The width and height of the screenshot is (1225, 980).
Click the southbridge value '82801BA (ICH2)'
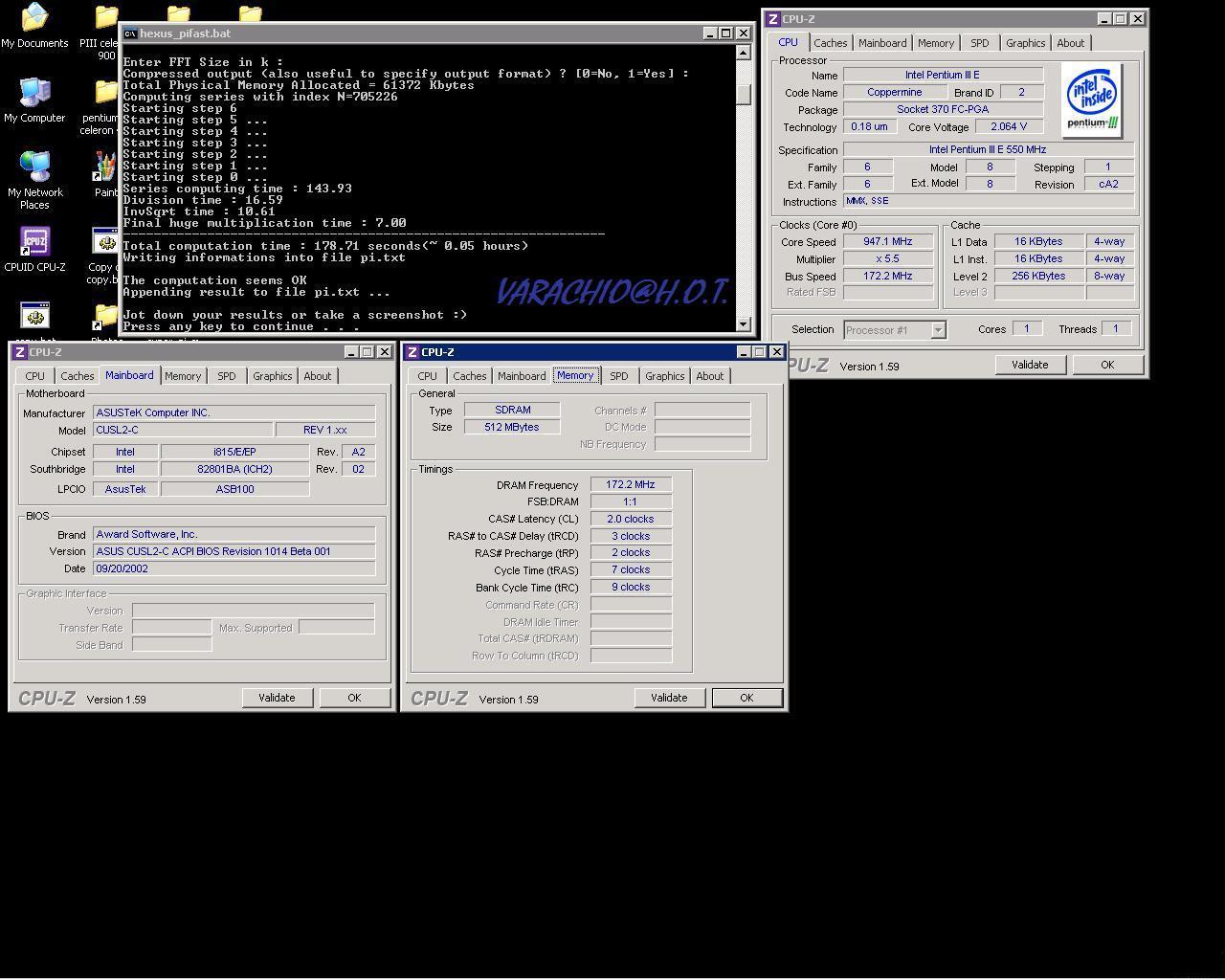pyautogui.click(x=234, y=470)
